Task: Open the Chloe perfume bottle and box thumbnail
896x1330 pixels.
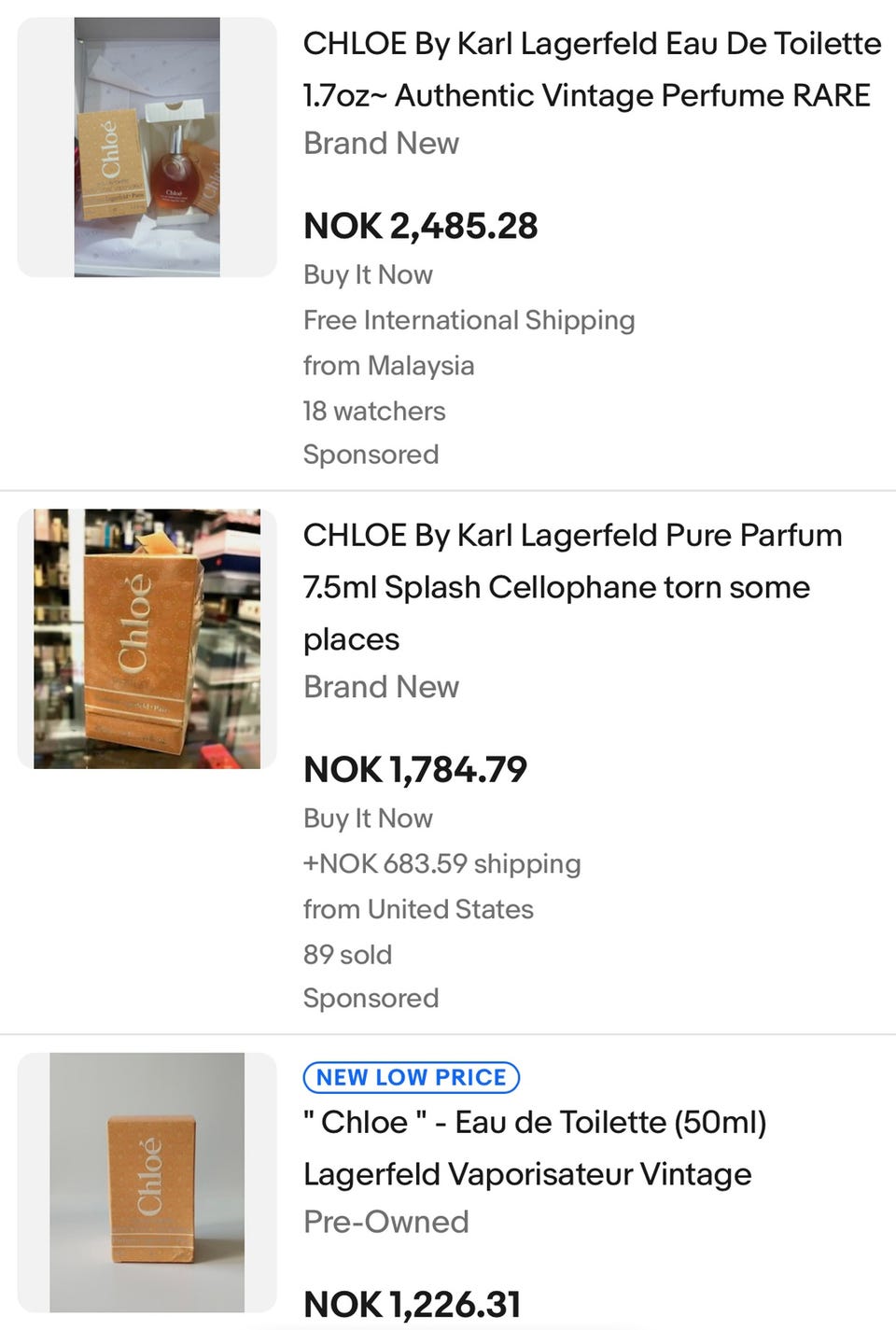Action: click(x=147, y=147)
